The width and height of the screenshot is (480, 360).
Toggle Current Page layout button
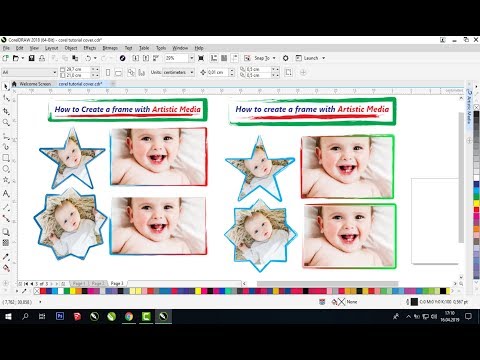pyautogui.click(x=142, y=72)
